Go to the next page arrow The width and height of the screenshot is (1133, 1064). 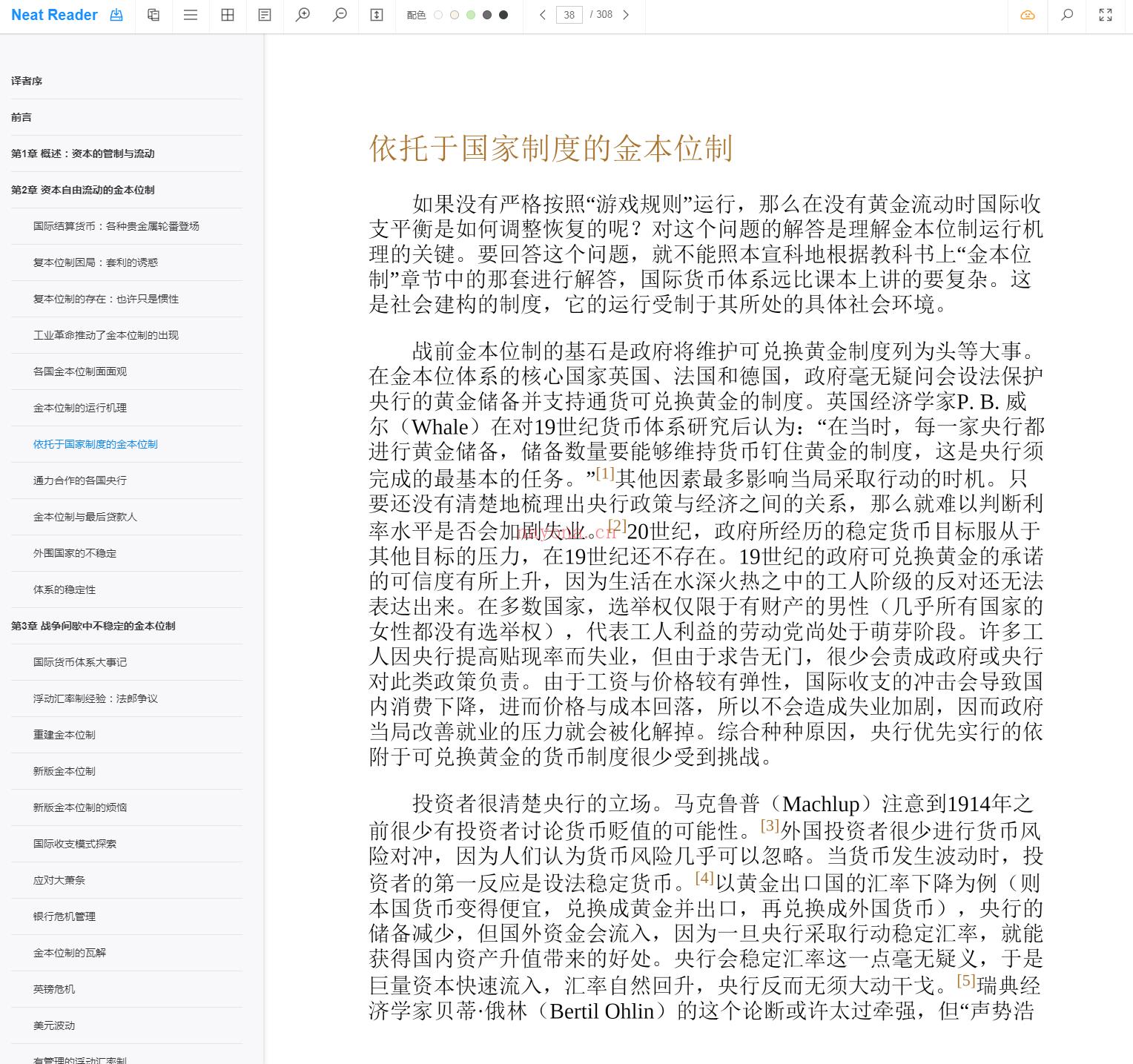pyautogui.click(x=626, y=15)
